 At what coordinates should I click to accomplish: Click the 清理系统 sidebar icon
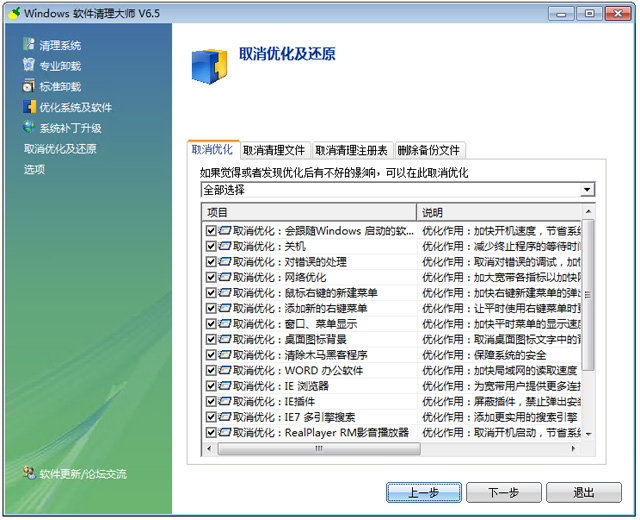click(29, 44)
